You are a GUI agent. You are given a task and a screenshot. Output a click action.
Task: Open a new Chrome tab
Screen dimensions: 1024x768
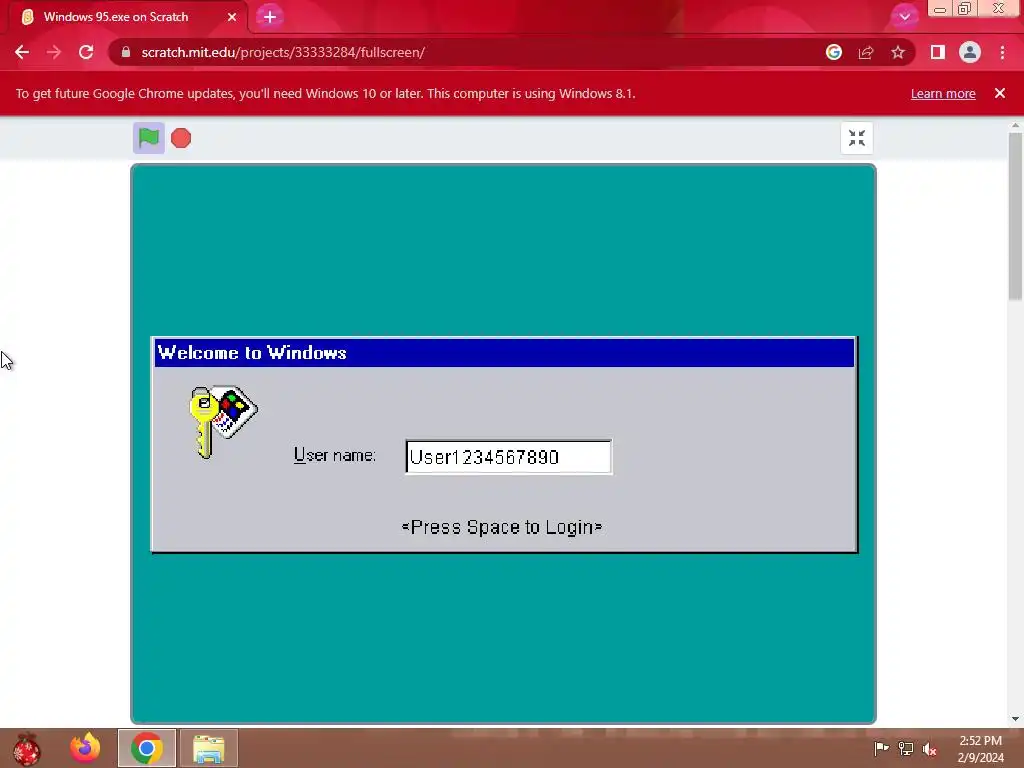pyautogui.click(x=270, y=17)
